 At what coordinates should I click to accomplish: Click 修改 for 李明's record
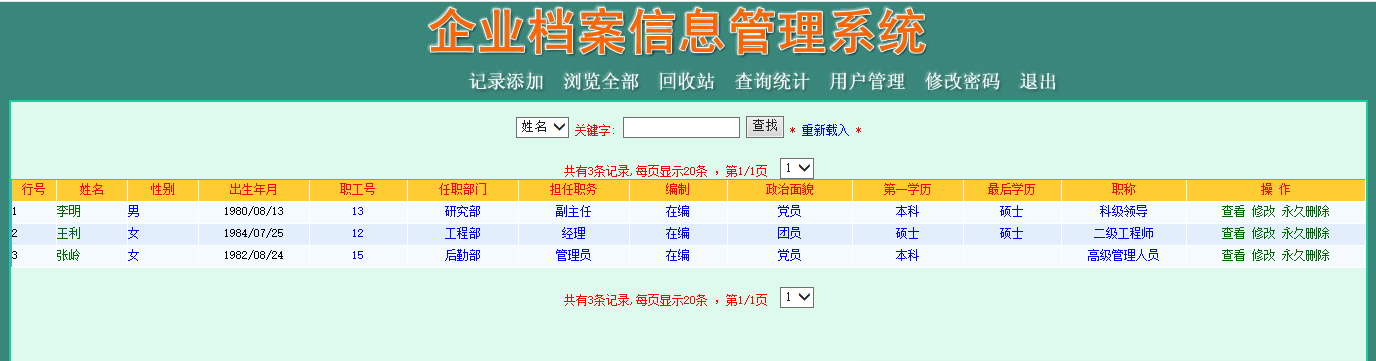pos(1263,211)
